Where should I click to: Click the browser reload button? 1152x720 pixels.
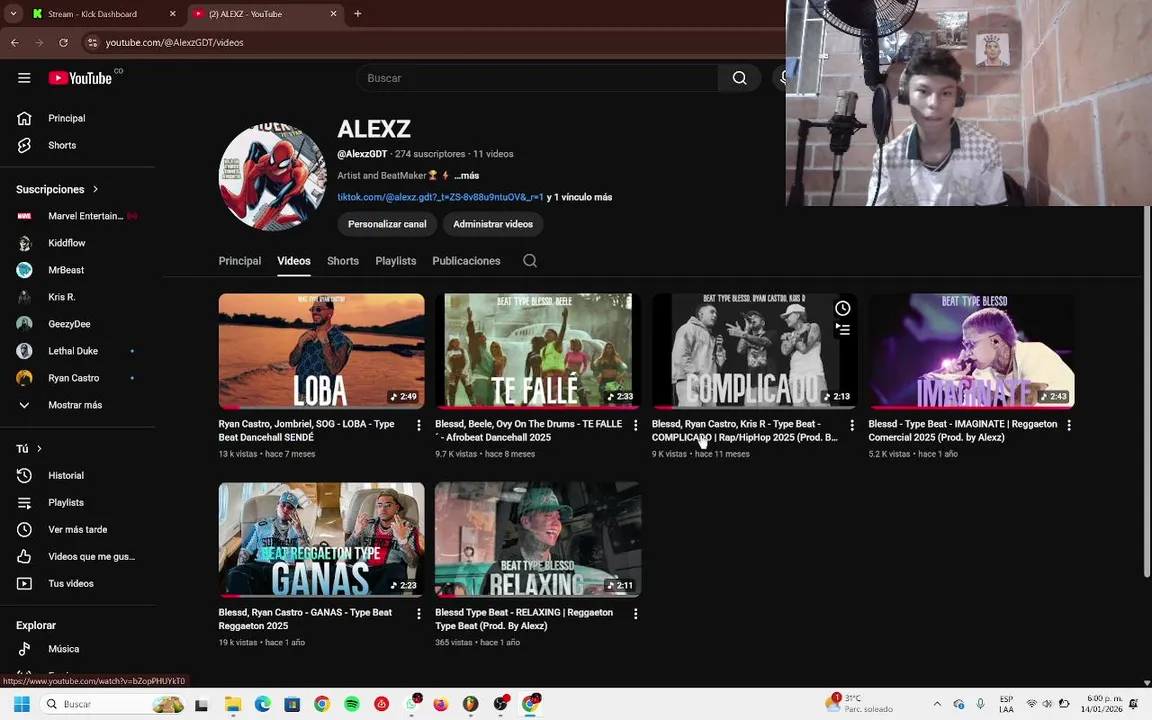coord(63,43)
